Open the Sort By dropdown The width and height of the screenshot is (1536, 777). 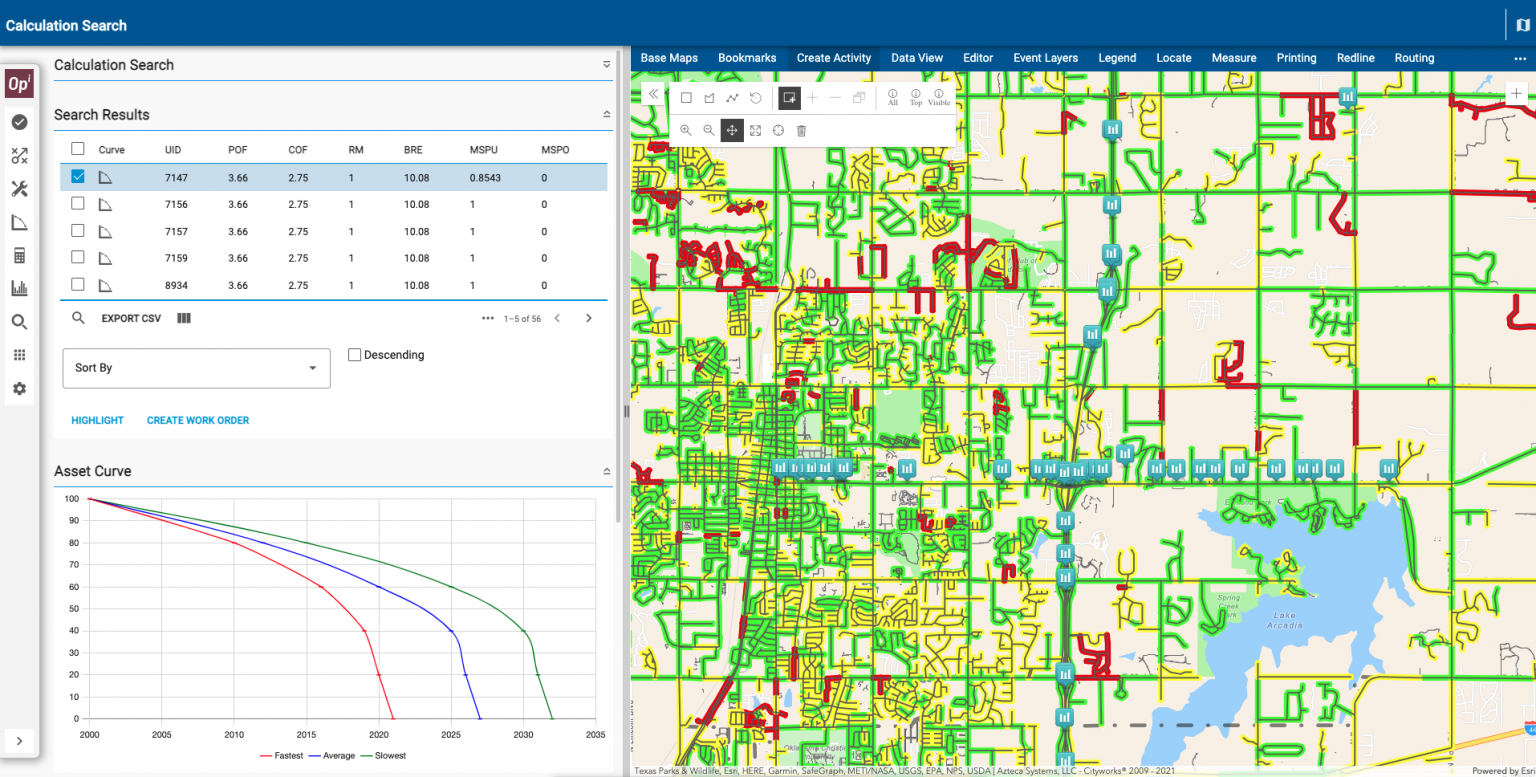coord(196,368)
